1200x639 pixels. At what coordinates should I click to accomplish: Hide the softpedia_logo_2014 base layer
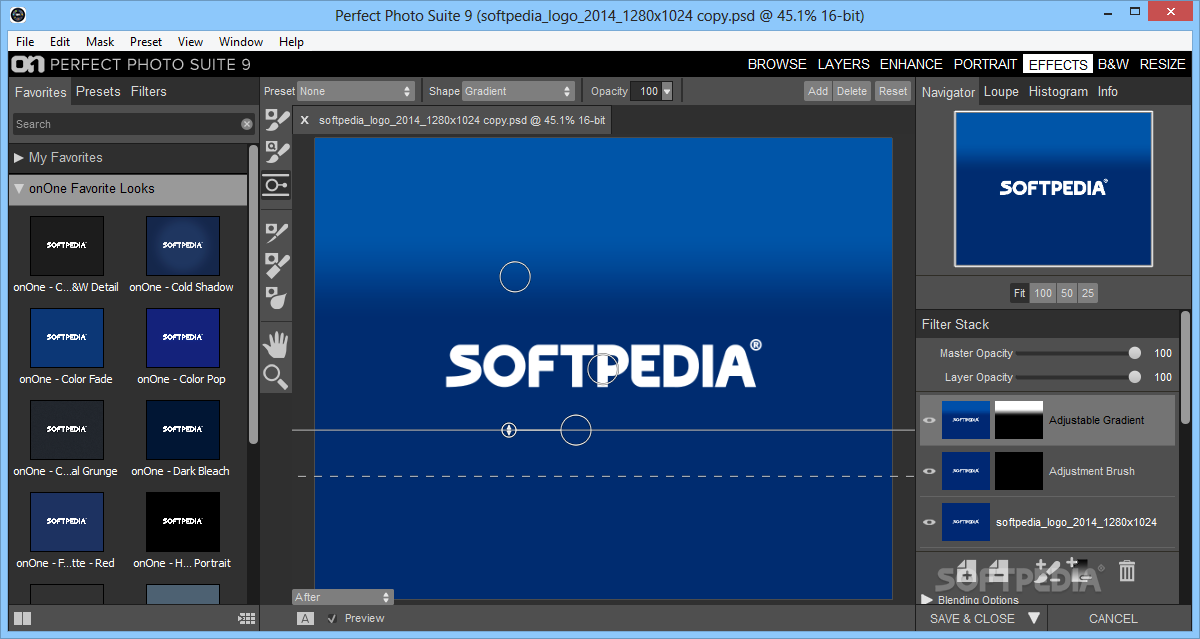929,522
